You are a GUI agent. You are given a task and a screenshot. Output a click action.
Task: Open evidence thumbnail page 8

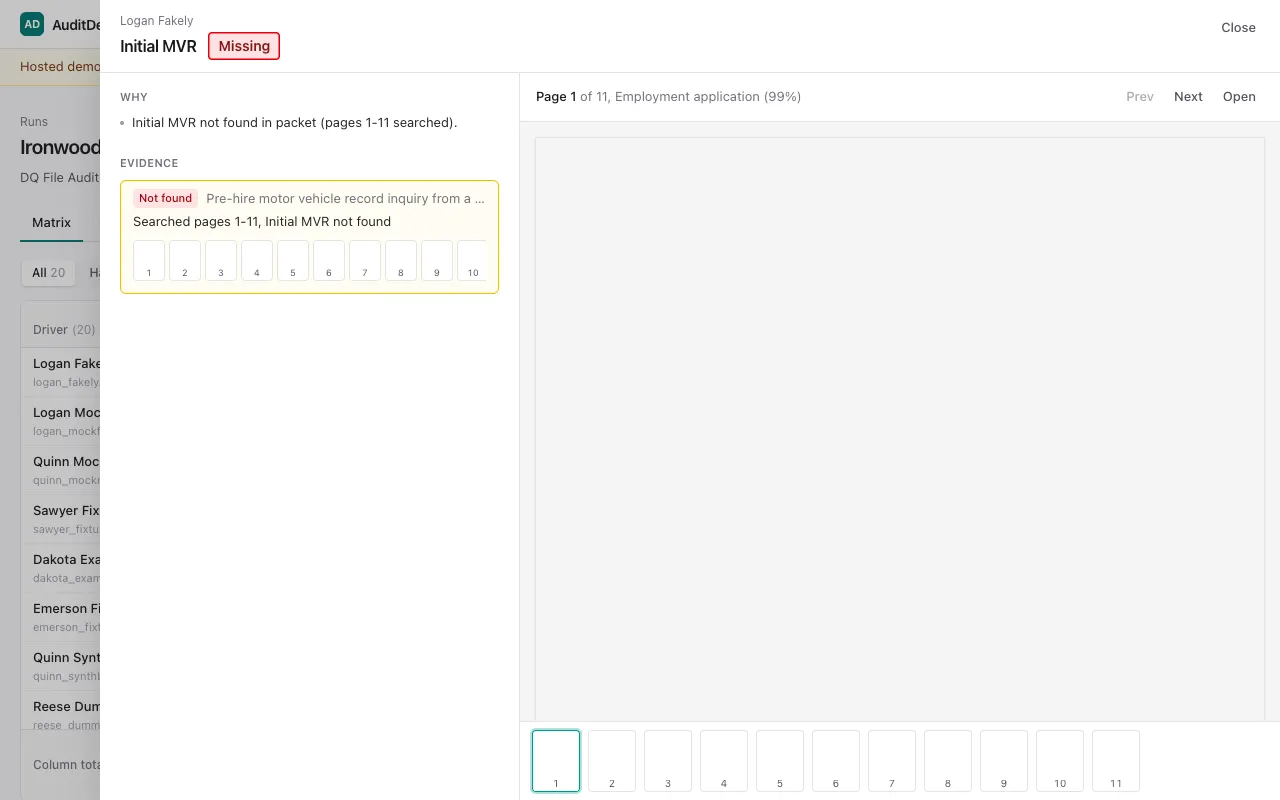point(401,260)
